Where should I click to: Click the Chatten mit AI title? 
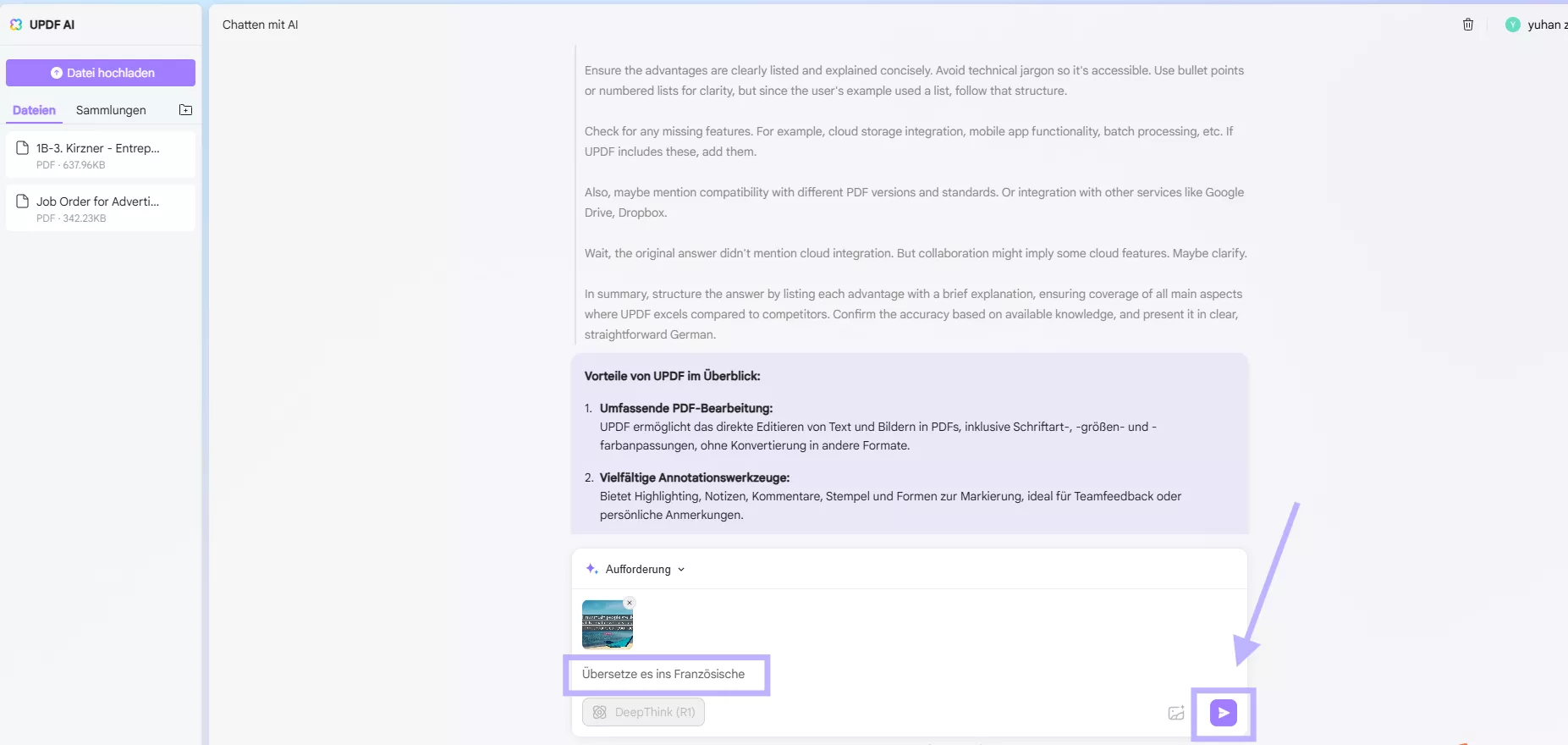tap(261, 25)
